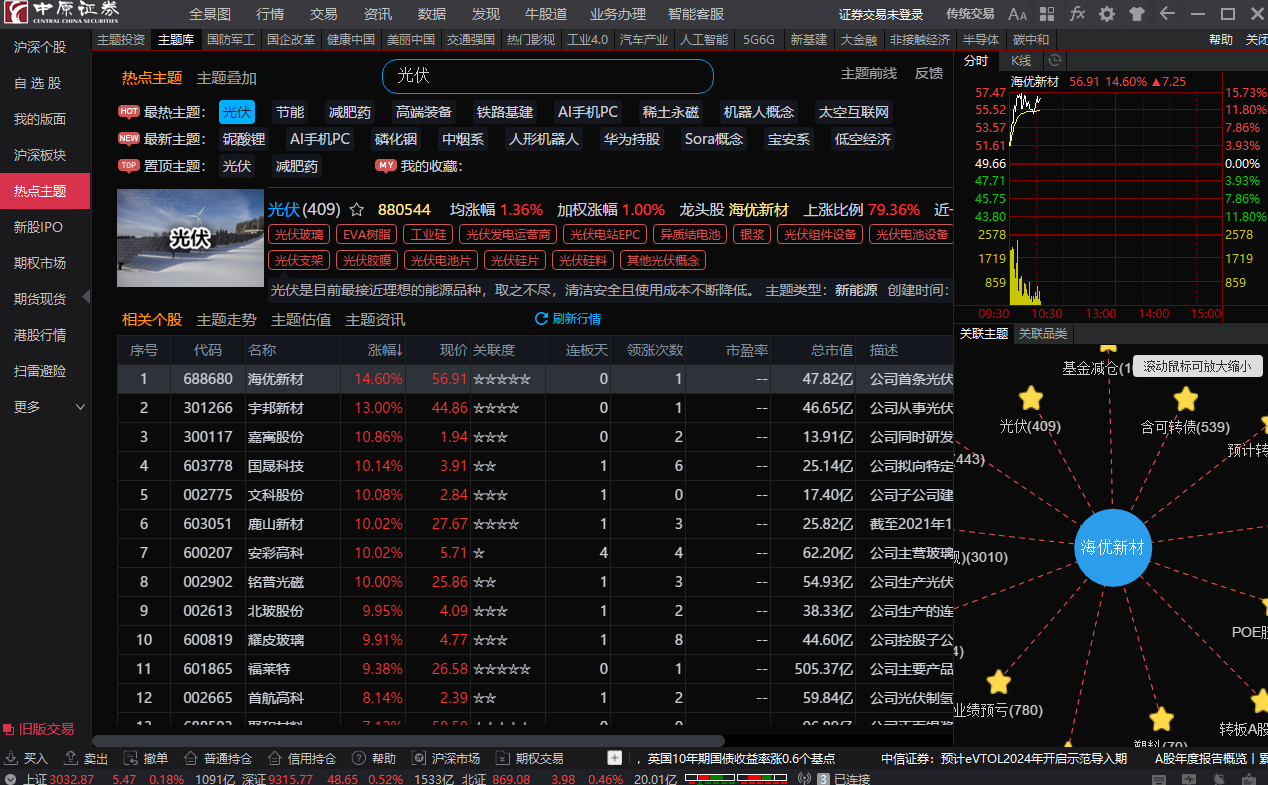The image size is (1268, 785).
Task: Open 牛股道 in the top menu
Action: (x=546, y=14)
